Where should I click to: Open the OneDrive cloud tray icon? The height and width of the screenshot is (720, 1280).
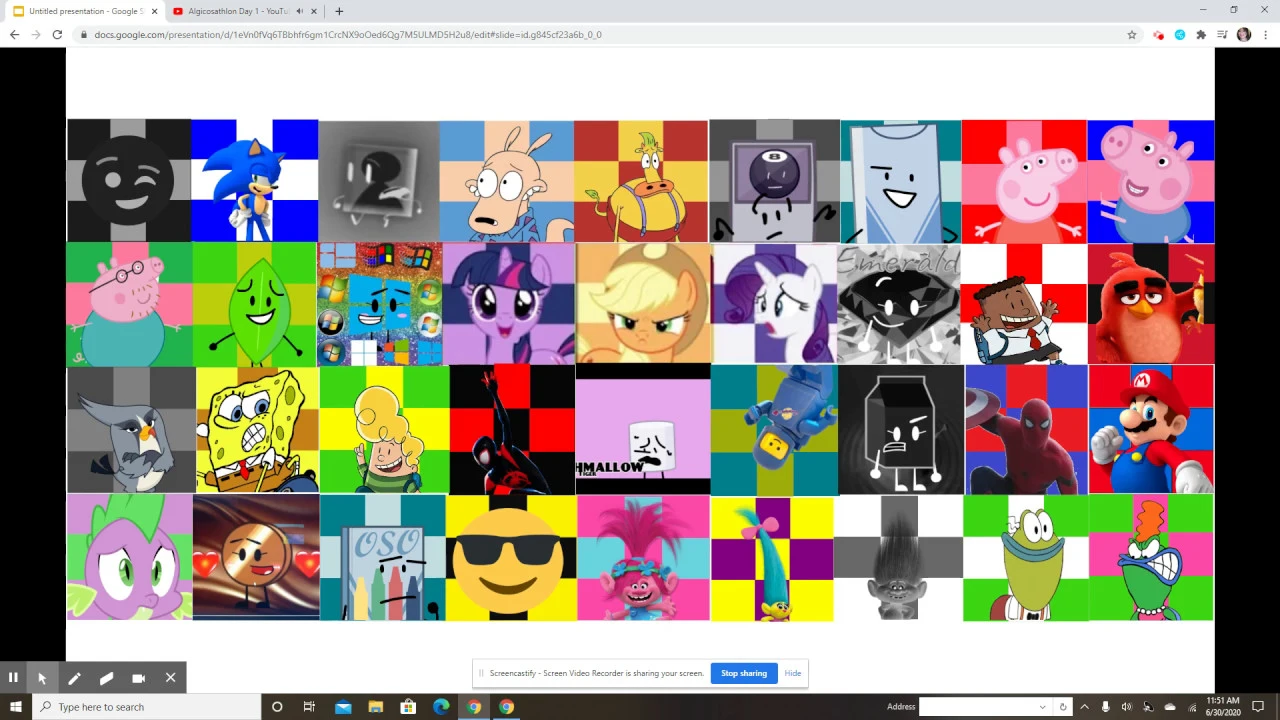[1170, 707]
